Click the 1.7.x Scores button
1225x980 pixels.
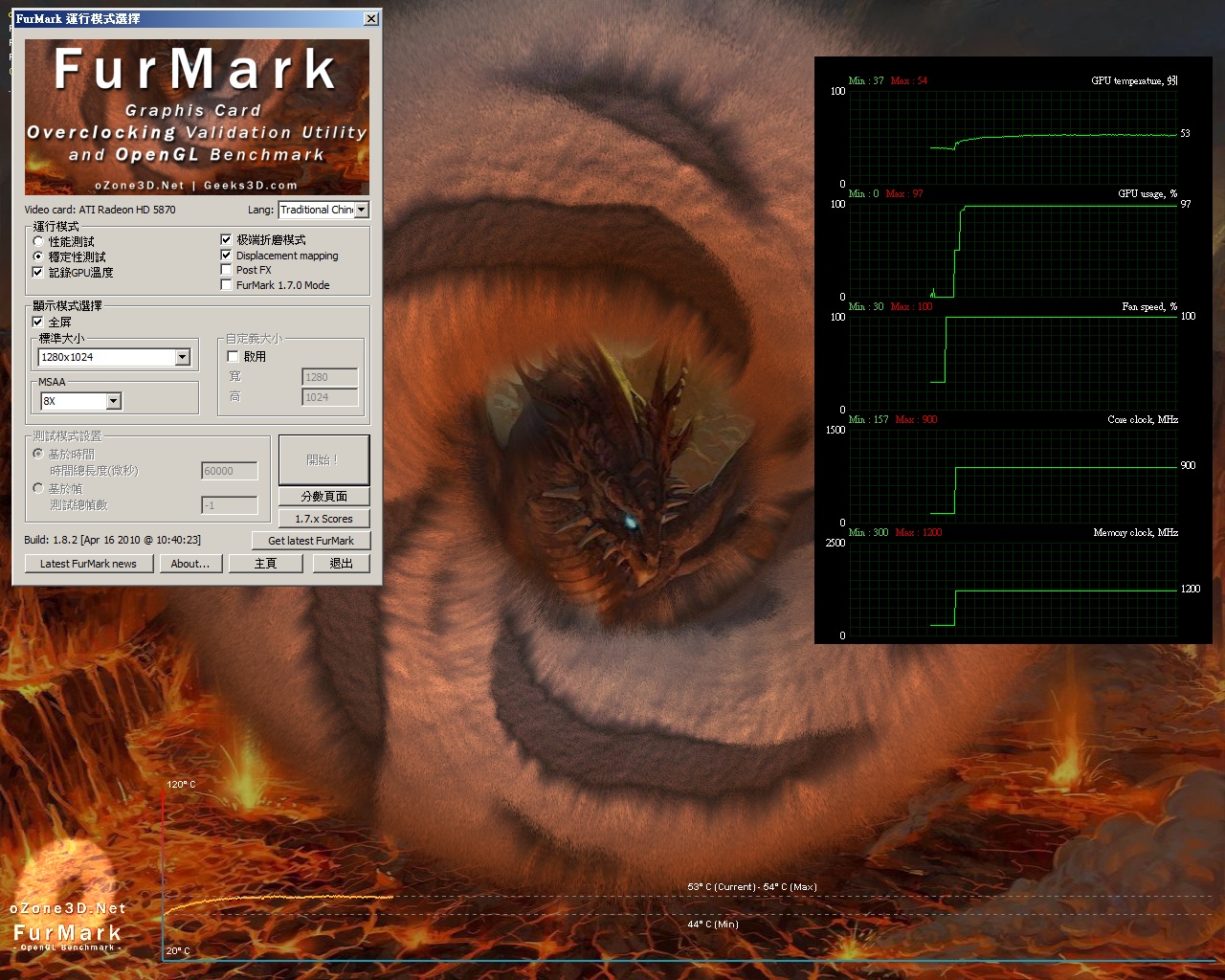(323, 519)
